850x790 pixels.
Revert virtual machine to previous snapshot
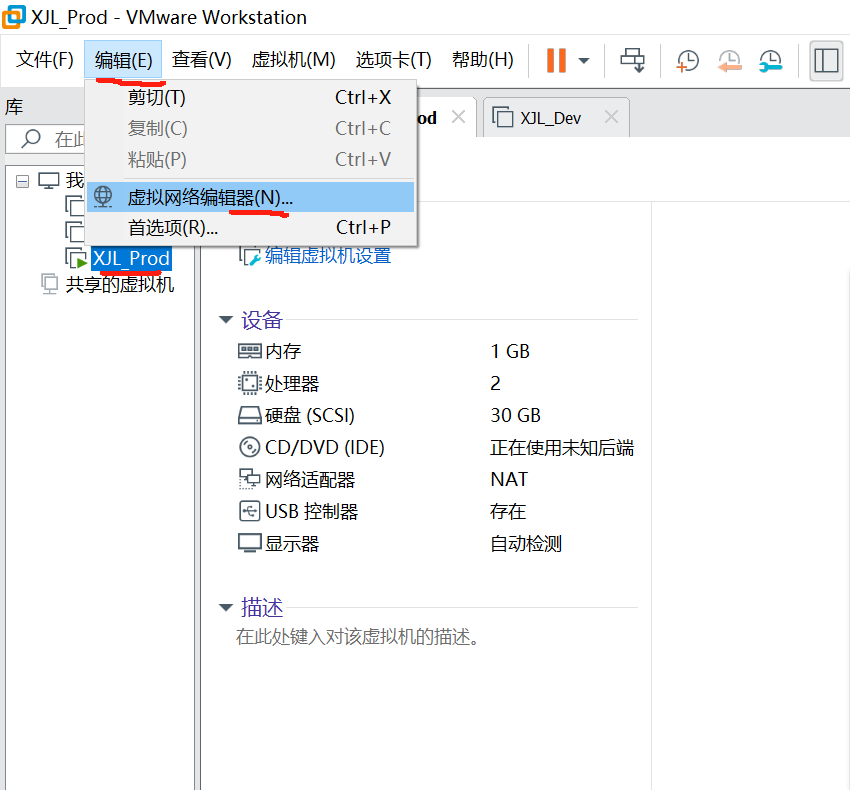(x=729, y=61)
